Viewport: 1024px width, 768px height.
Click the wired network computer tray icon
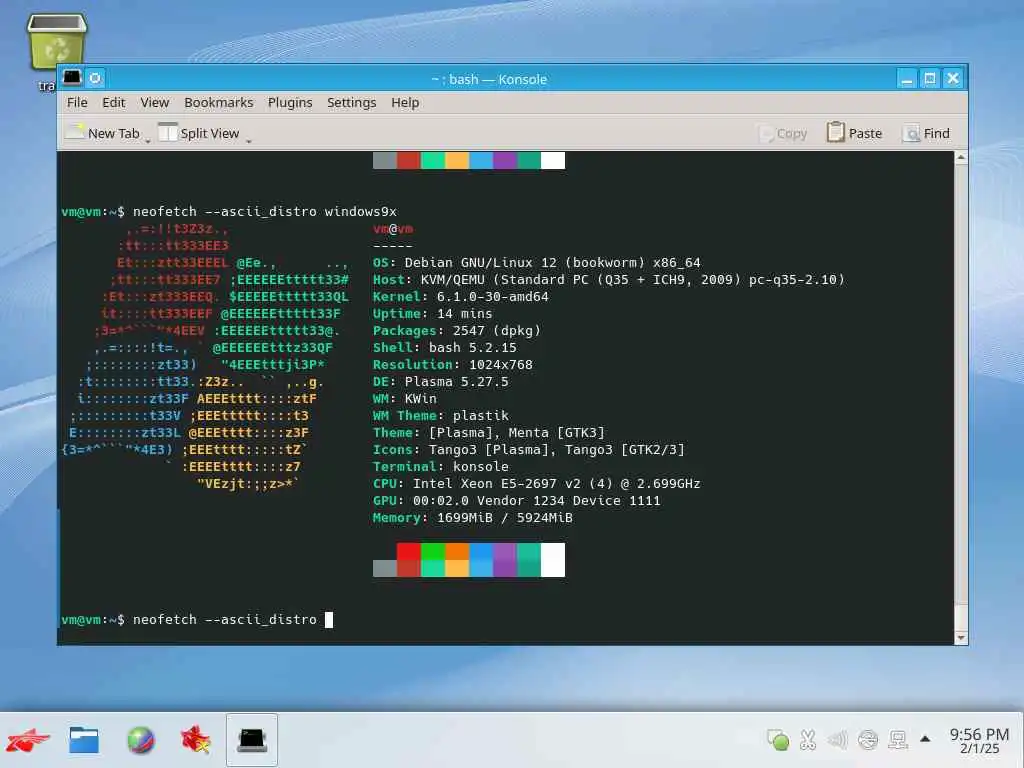coord(898,740)
